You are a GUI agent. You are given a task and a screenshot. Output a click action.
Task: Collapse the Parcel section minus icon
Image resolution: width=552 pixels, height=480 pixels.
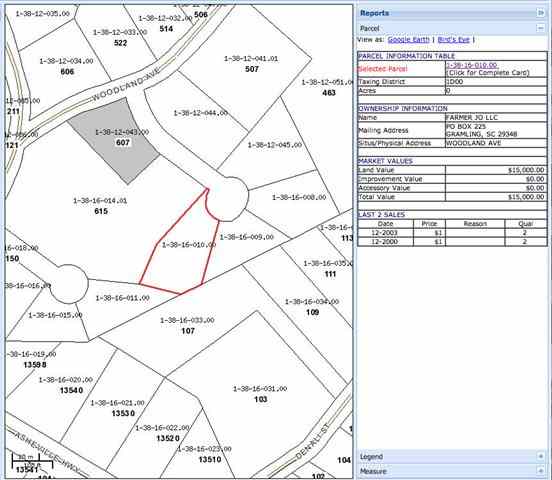pos(540,28)
